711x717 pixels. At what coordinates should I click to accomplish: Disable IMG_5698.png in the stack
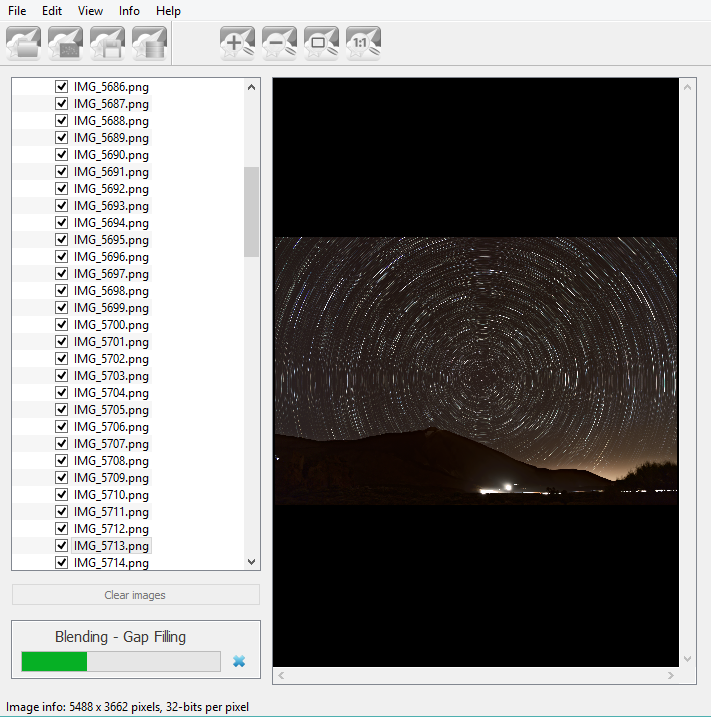pos(62,290)
